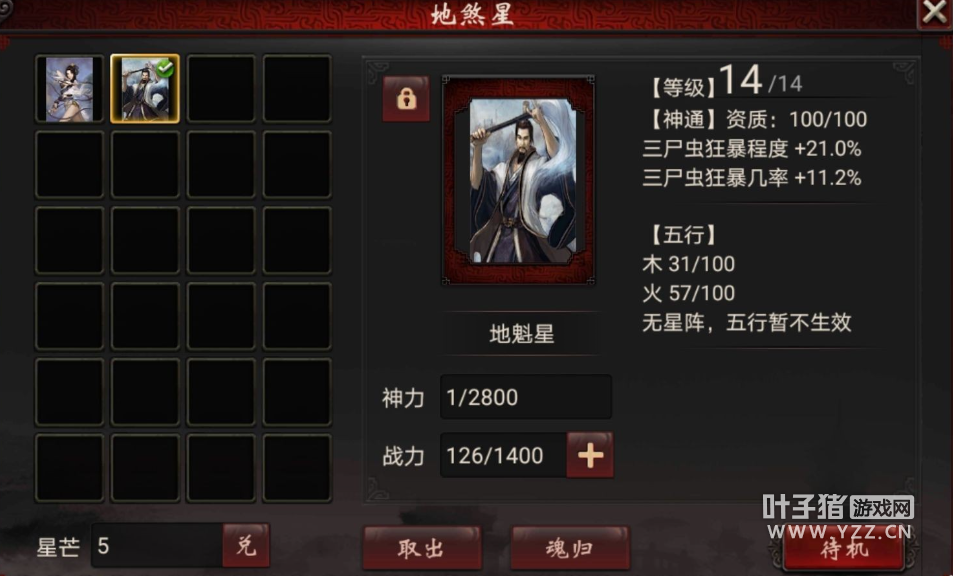Viewport: 953px width, 576px height.
Task: Click the 战力 126/1400 value field
Action: tap(504, 455)
